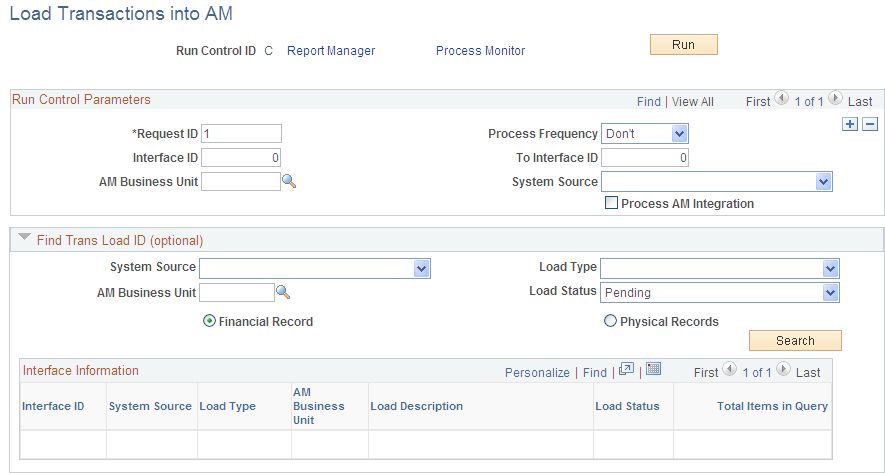Image resolution: width=885 pixels, height=473 pixels.
Task: Add a new row with the plus icon
Action: coord(849,124)
